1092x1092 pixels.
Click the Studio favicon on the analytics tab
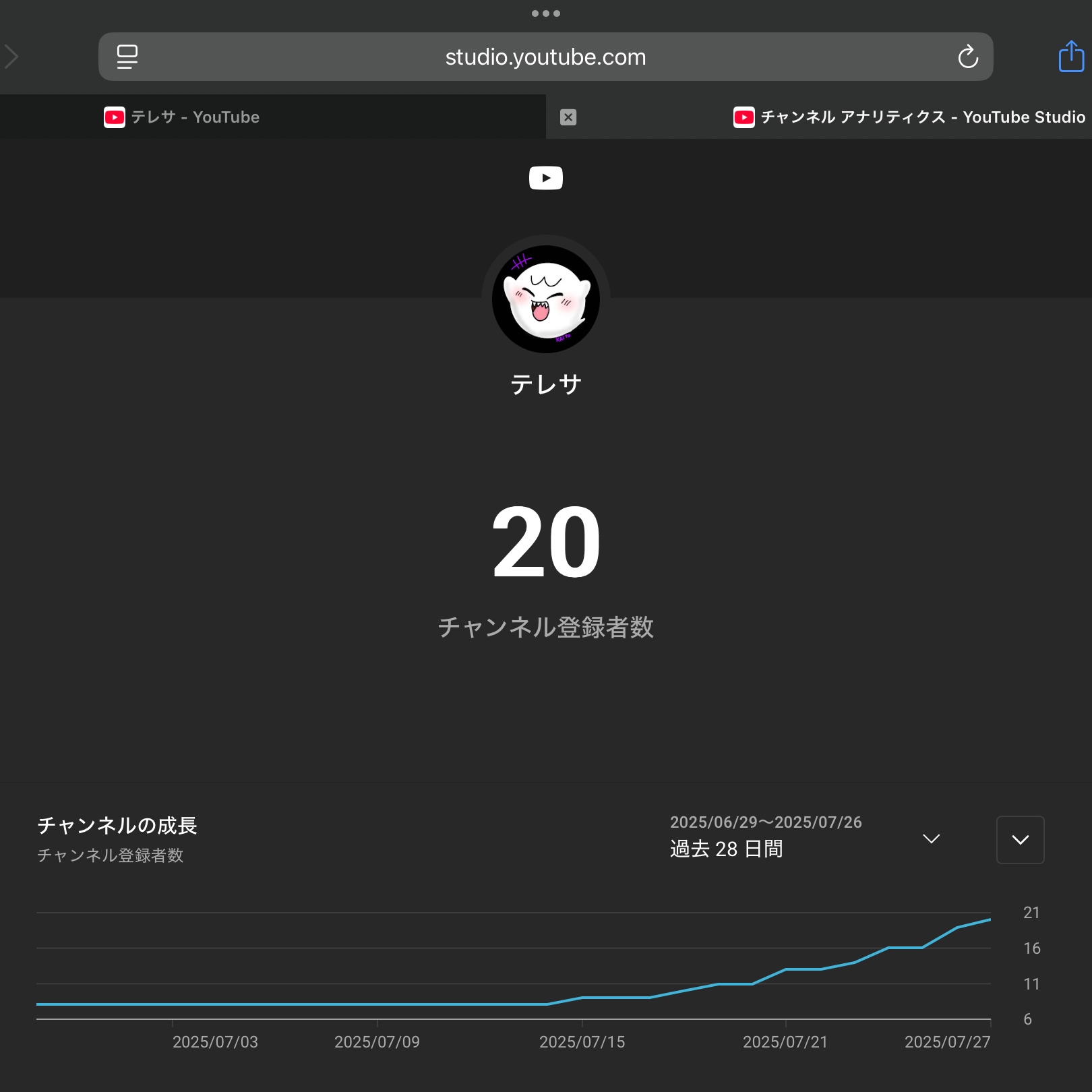pos(744,117)
